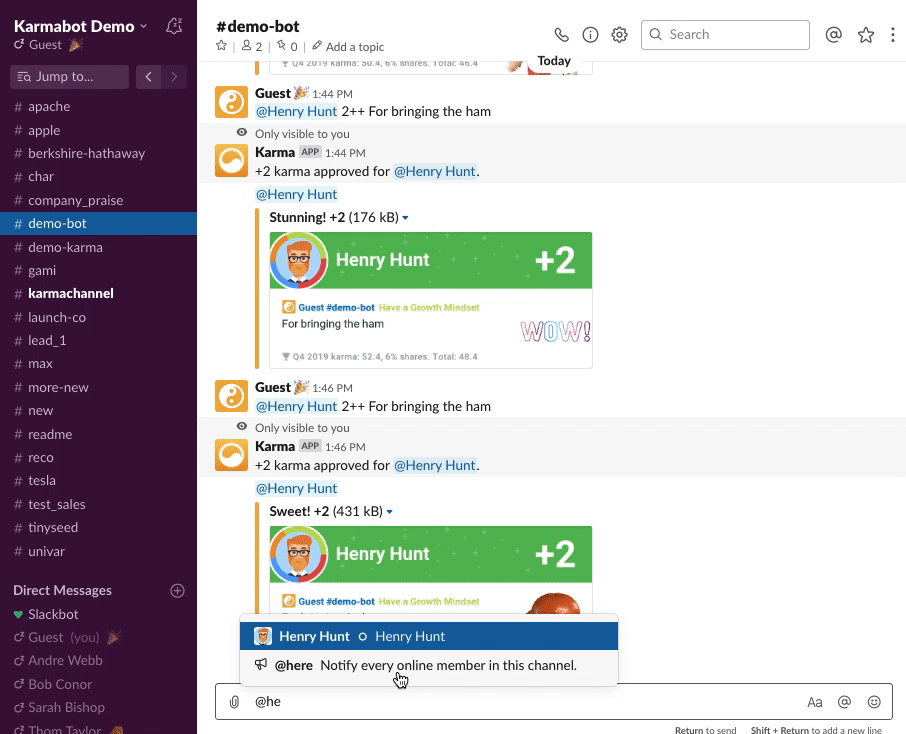906x734 pixels.
Task: Click Karma app name at 1:46 PM
Action: pyautogui.click(x=275, y=447)
